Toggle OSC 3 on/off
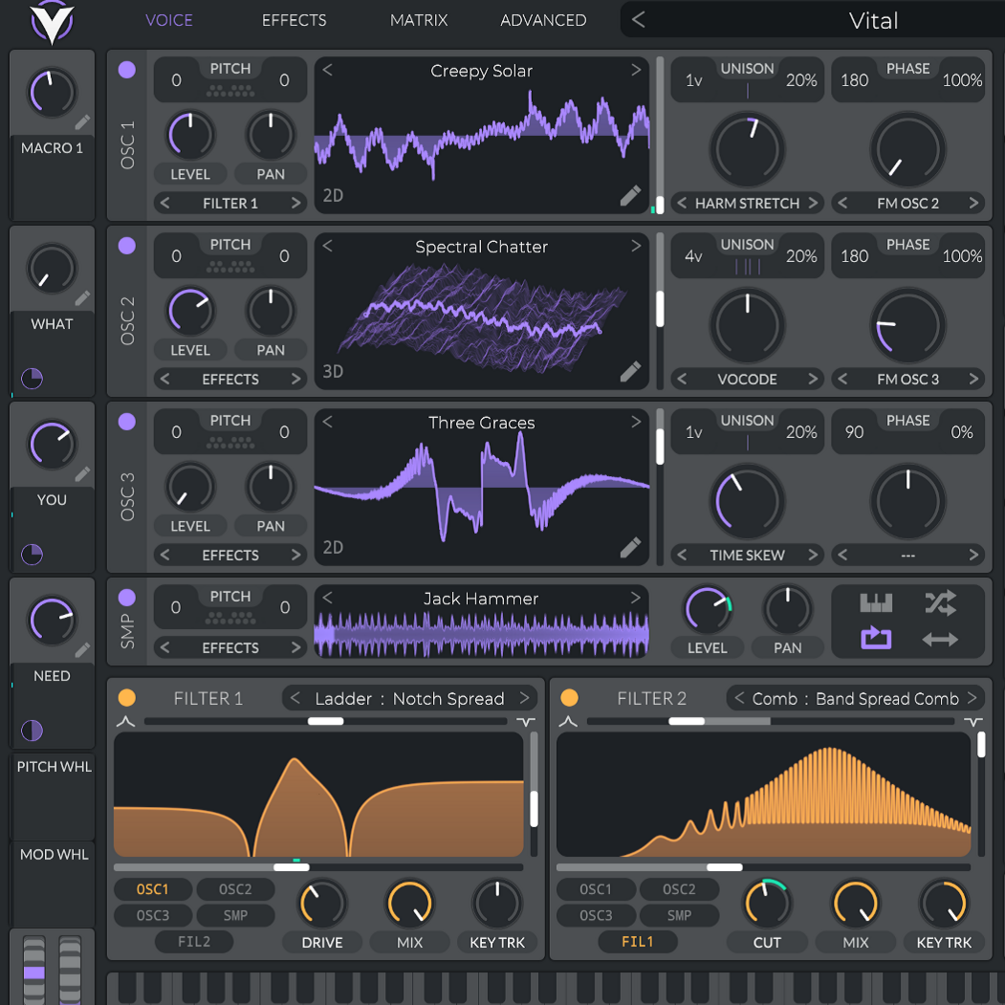 pos(127,422)
